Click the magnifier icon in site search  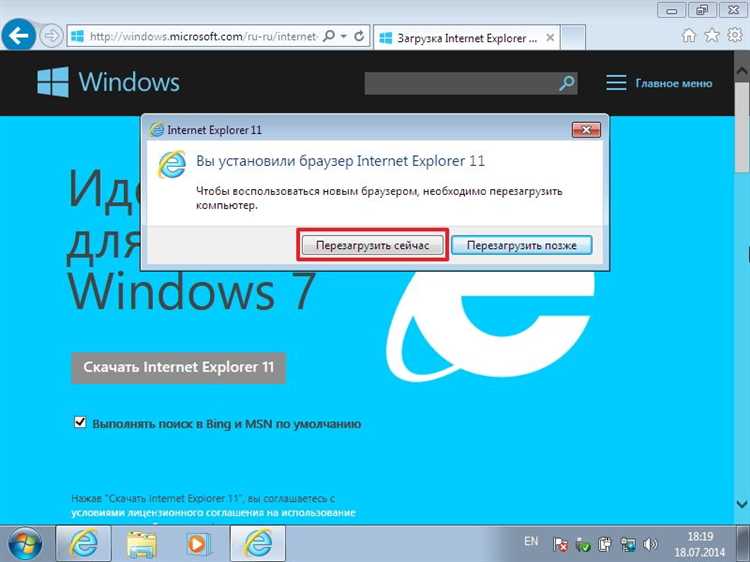567,83
